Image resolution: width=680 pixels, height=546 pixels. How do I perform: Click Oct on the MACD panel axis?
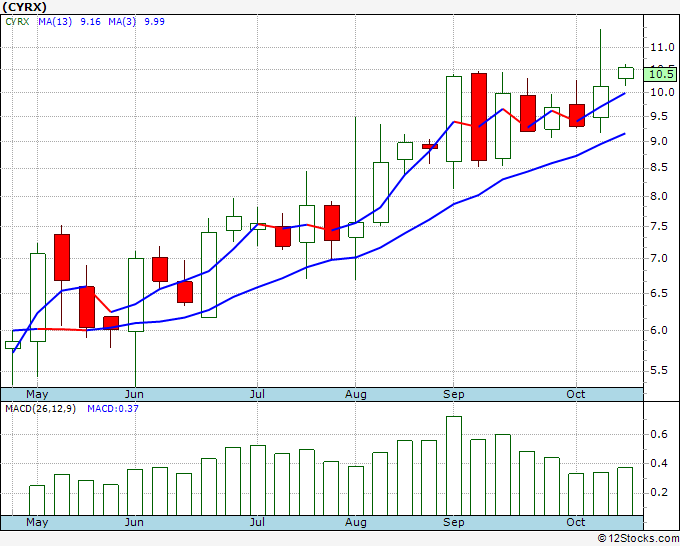click(x=576, y=522)
